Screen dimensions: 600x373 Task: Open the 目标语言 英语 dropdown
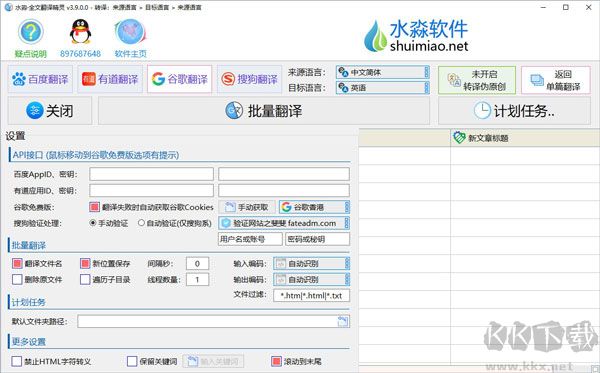[383, 88]
